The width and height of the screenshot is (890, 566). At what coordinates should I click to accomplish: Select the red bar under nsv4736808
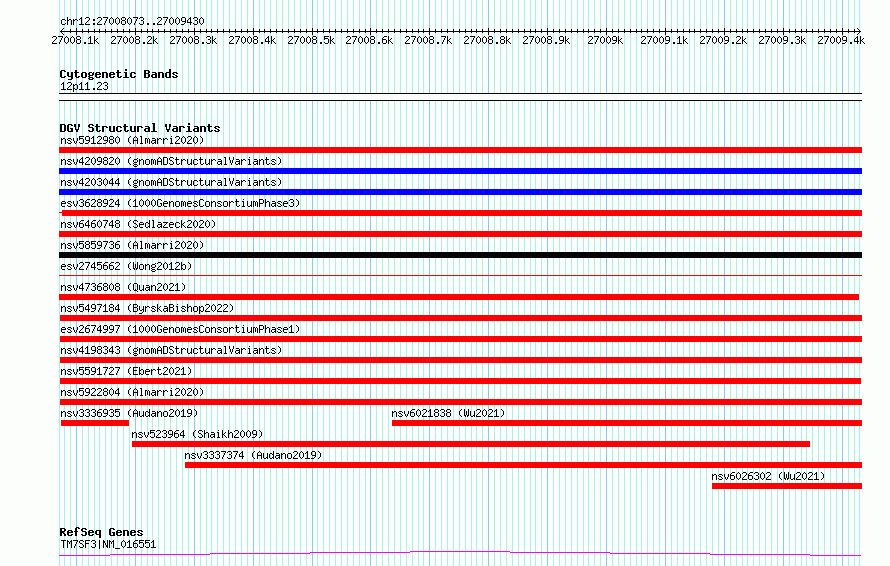coord(459,297)
